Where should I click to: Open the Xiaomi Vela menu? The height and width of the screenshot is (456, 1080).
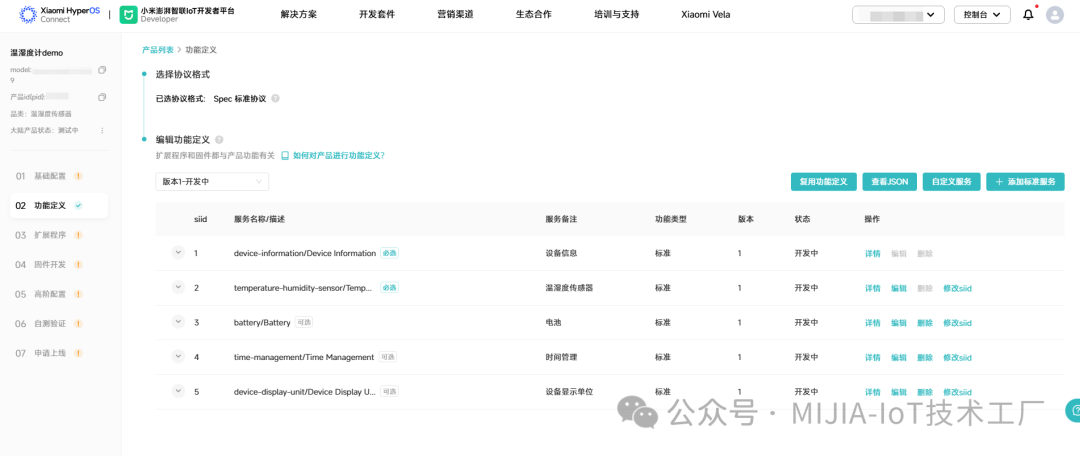[x=706, y=14]
